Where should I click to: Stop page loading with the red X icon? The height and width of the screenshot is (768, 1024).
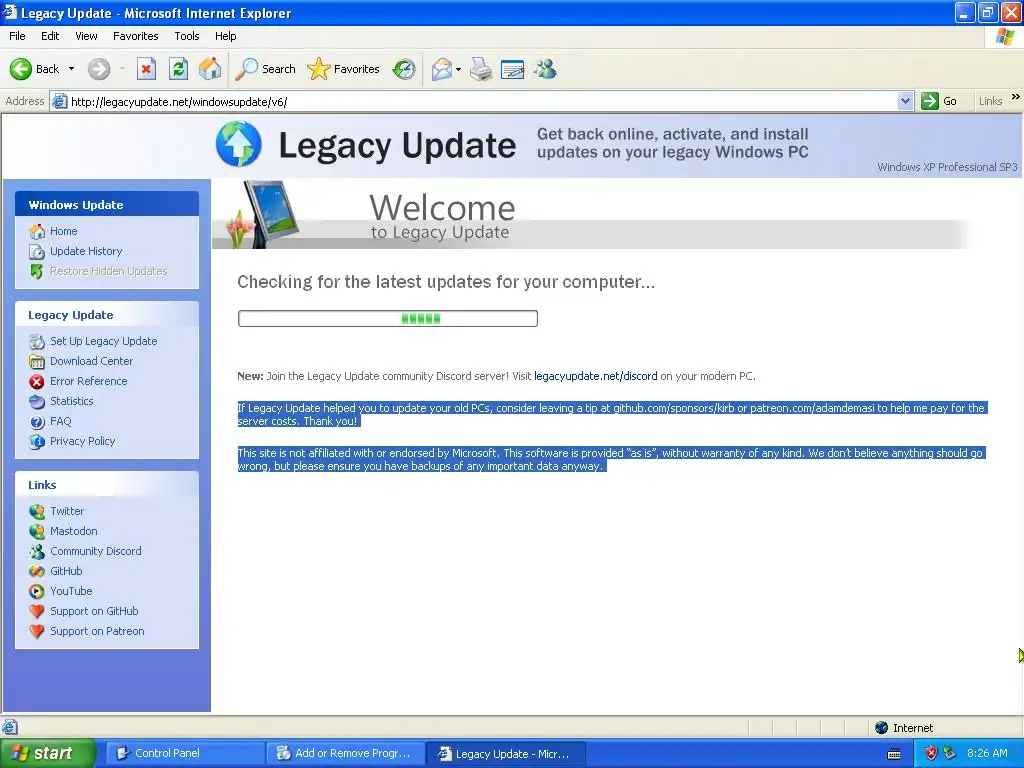[146, 69]
